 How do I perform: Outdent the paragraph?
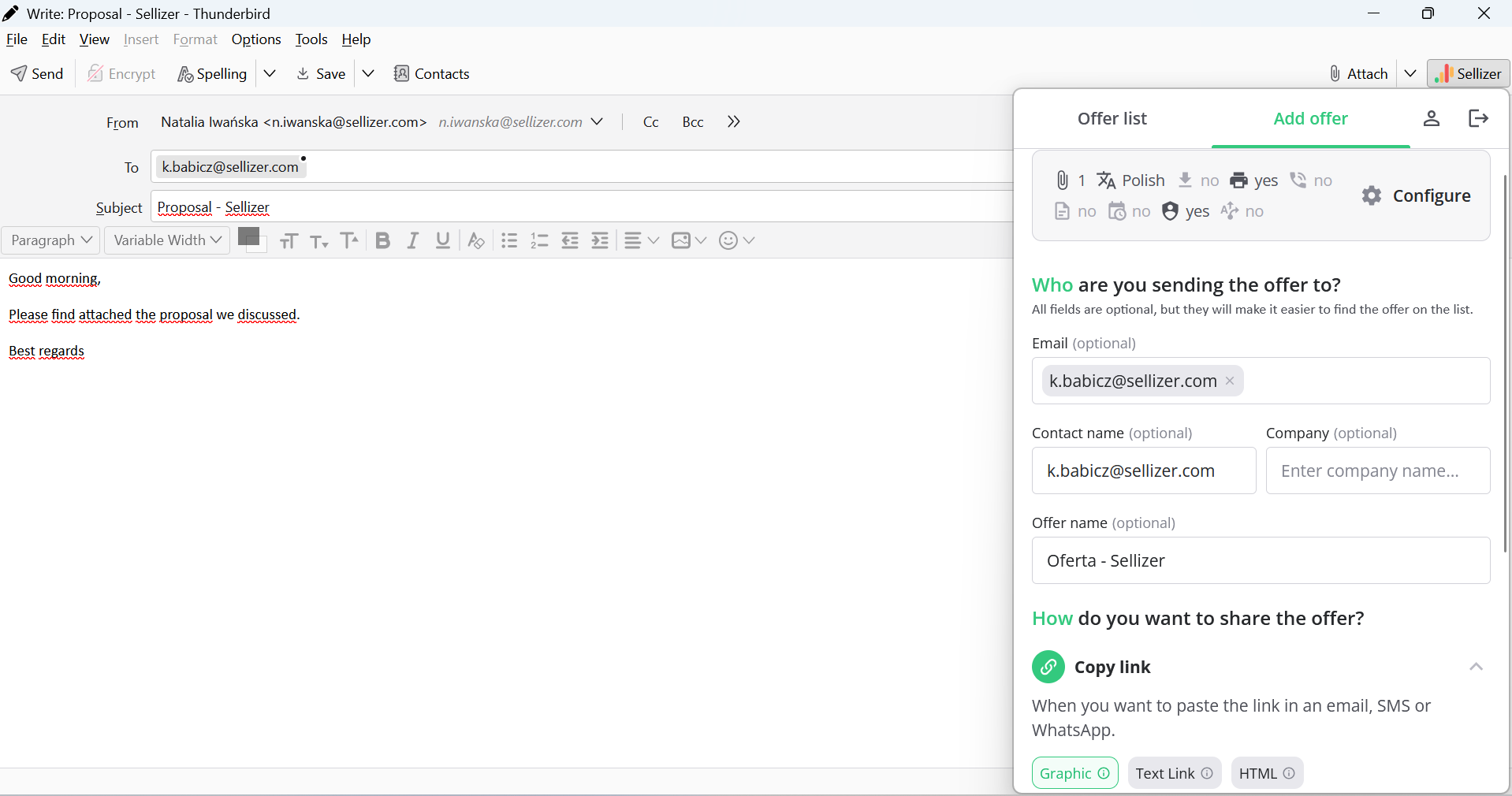point(570,240)
